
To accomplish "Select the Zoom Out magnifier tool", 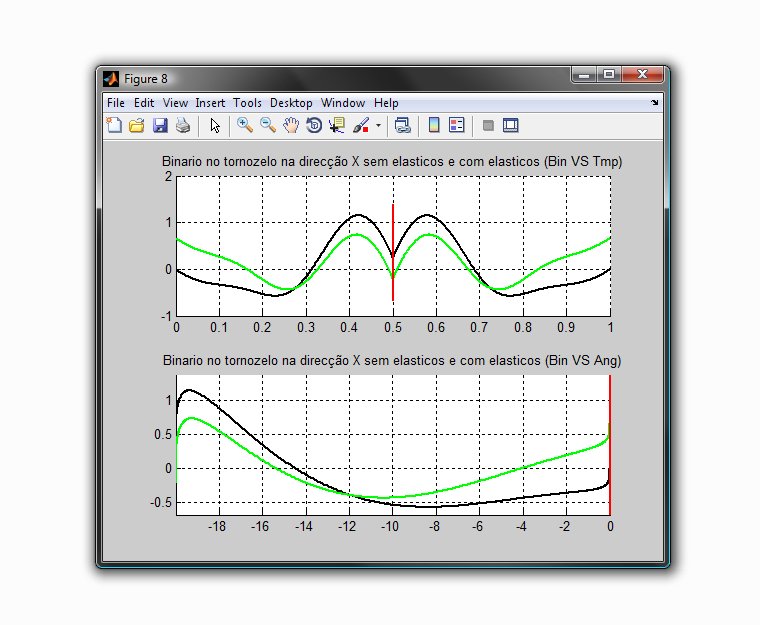I will (268, 126).
